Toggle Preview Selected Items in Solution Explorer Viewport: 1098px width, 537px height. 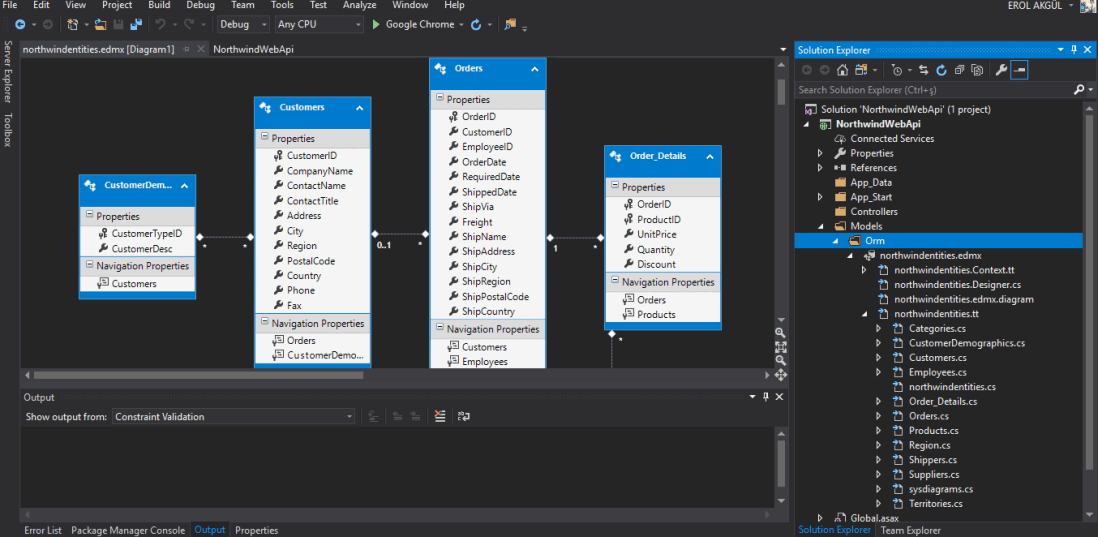1018,70
